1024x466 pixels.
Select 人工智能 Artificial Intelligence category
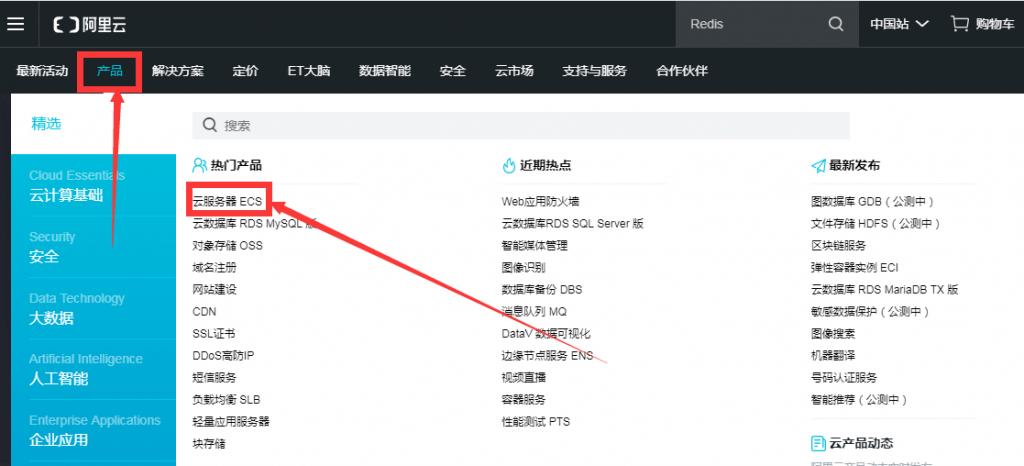[x=93, y=369]
